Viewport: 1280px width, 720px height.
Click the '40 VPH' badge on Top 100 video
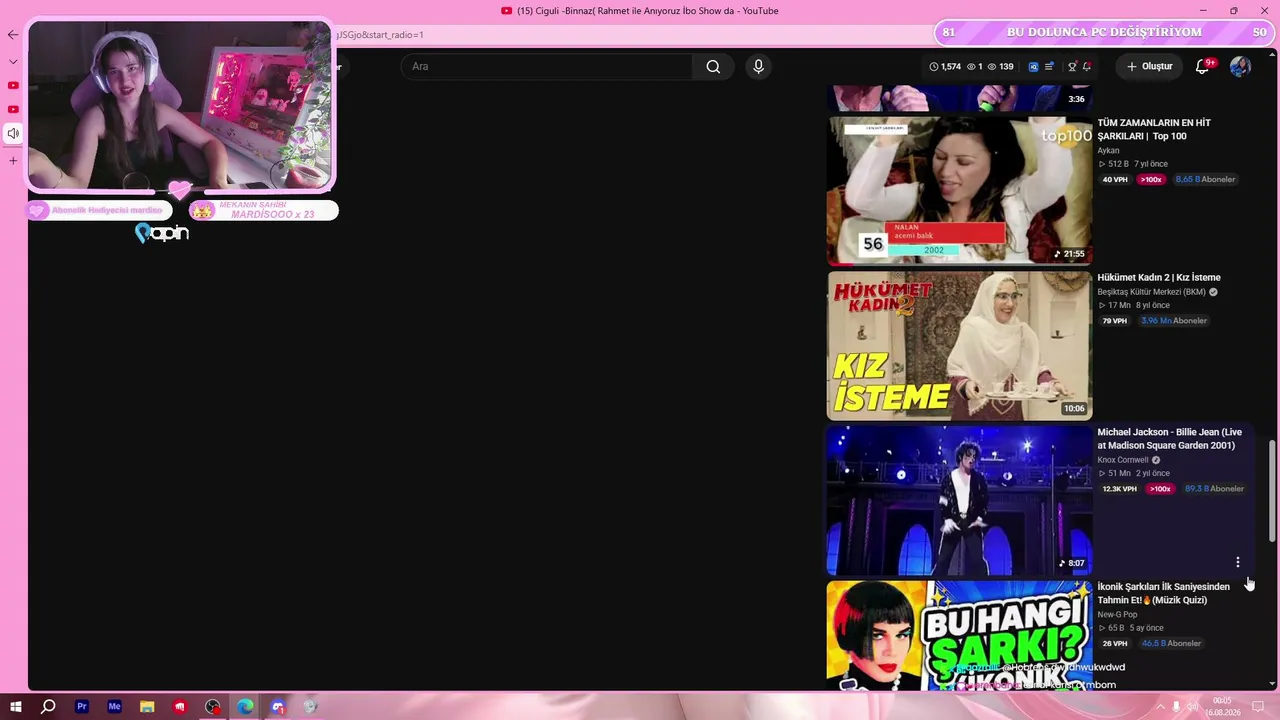coord(1115,180)
